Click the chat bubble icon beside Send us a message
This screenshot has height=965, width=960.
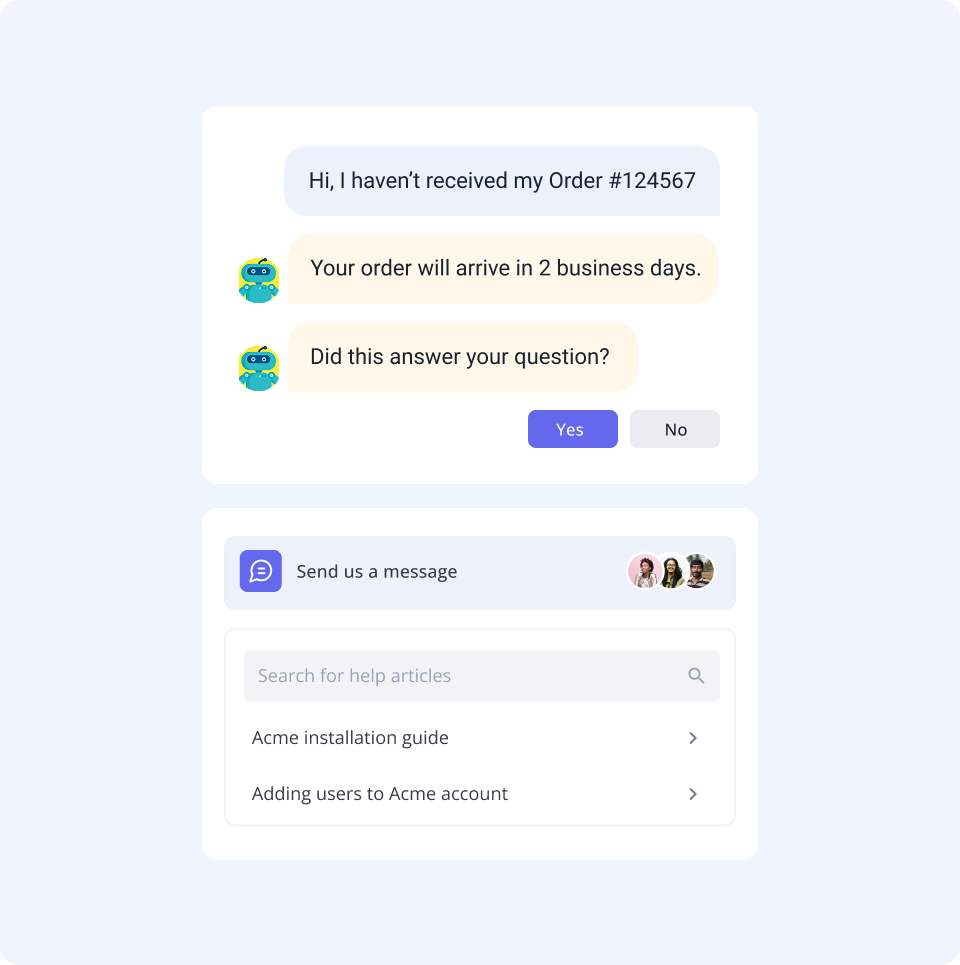260,571
